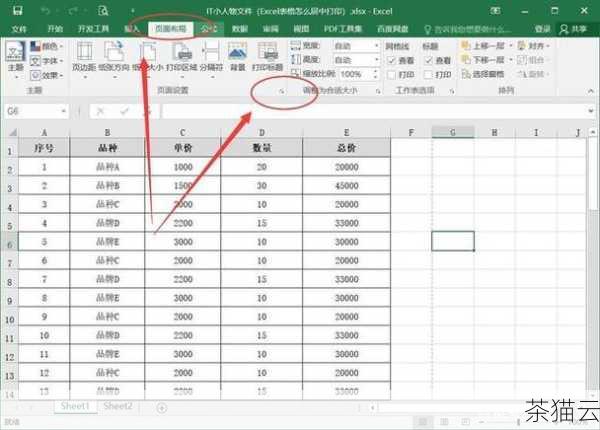Click the select-all corner of the grid
Image resolution: width=600 pixels, height=430 pixels.
(x=12, y=133)
